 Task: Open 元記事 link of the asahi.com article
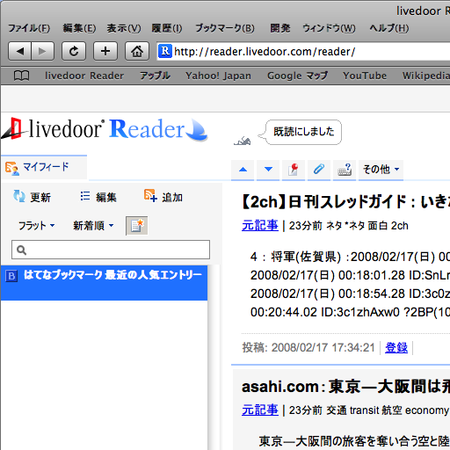[260, 410]
